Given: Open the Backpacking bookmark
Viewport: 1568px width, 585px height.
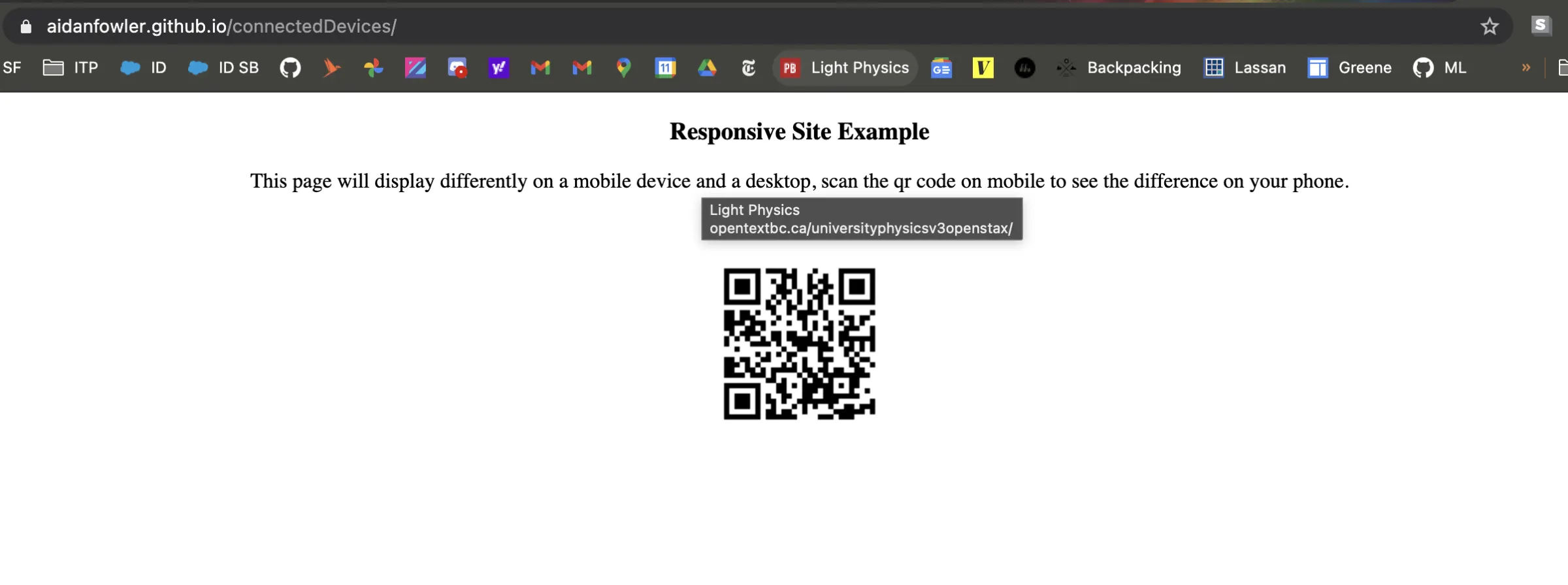Looking at the screenshot, I should [1119, 67].
